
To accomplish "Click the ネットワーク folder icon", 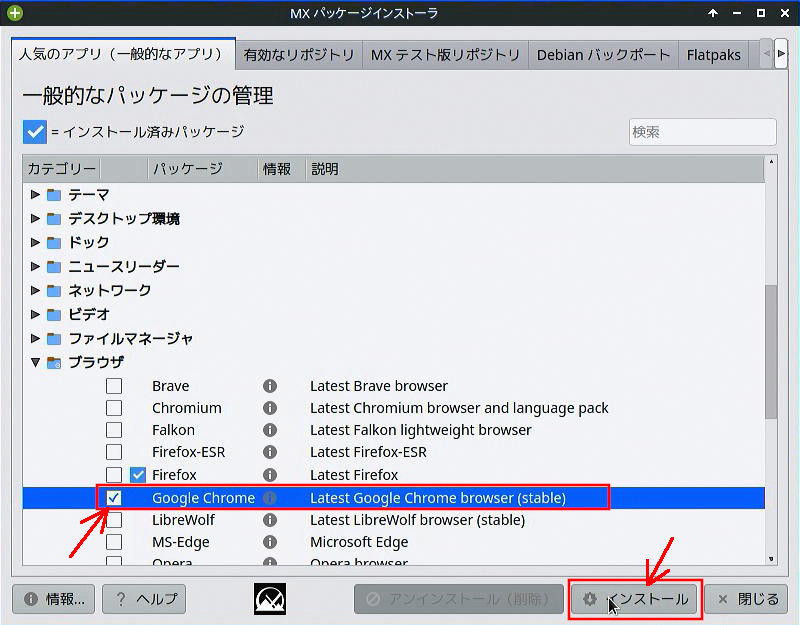I will tap(54, 290).
